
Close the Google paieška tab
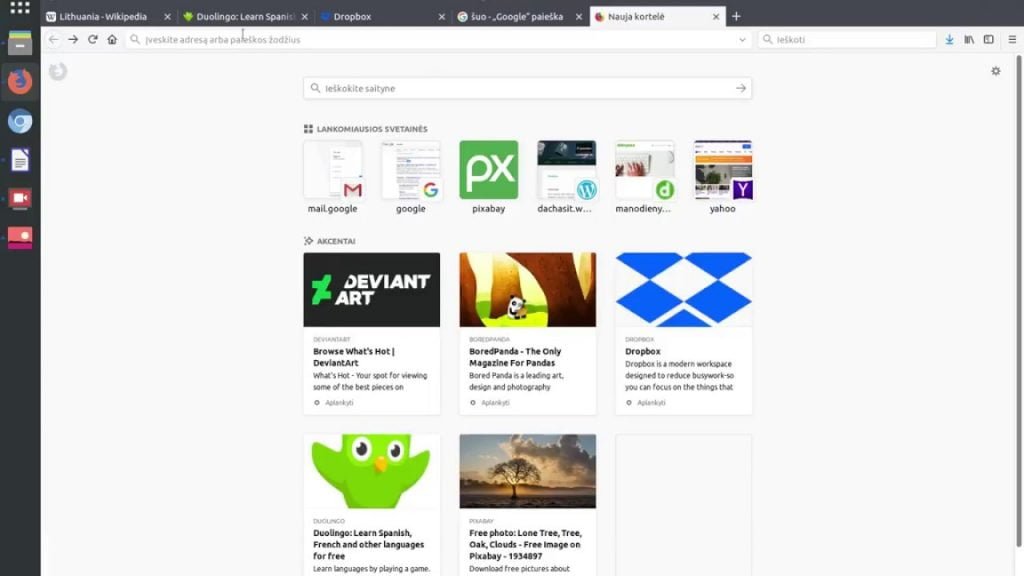579,17
